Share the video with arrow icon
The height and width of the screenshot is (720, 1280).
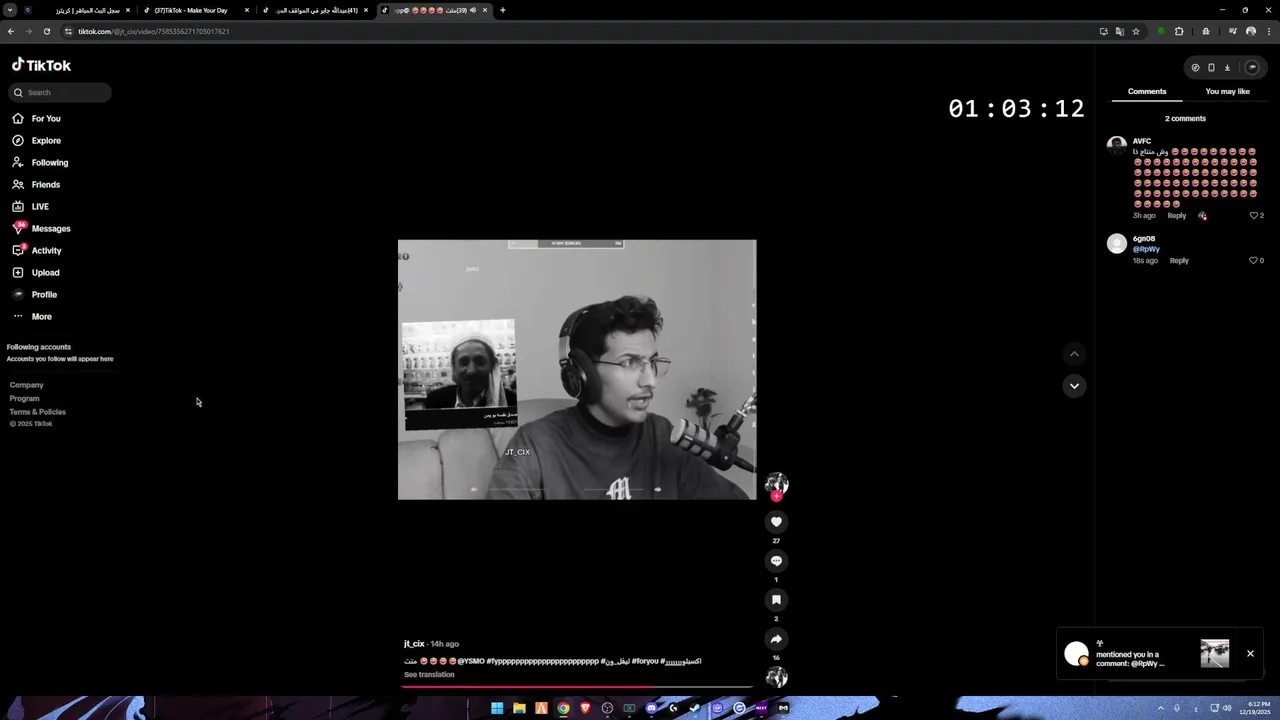coord(776,639)
